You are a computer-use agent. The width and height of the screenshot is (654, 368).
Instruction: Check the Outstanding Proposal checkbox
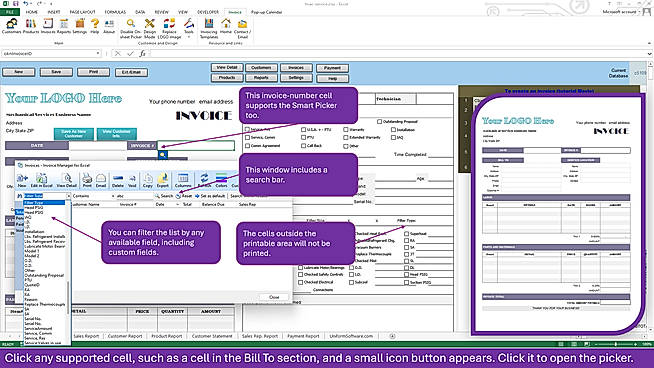(x=379, y=121)
